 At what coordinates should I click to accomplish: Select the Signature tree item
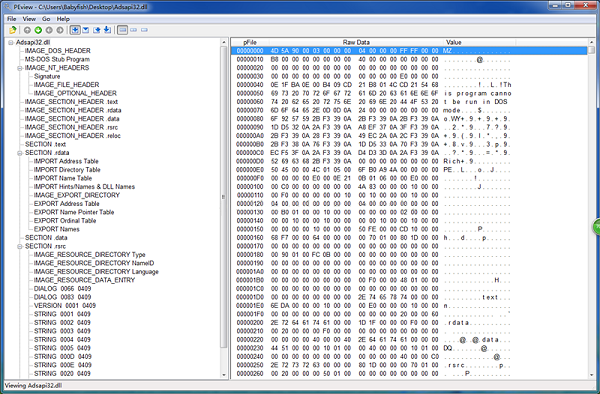[x=47, y=76]
